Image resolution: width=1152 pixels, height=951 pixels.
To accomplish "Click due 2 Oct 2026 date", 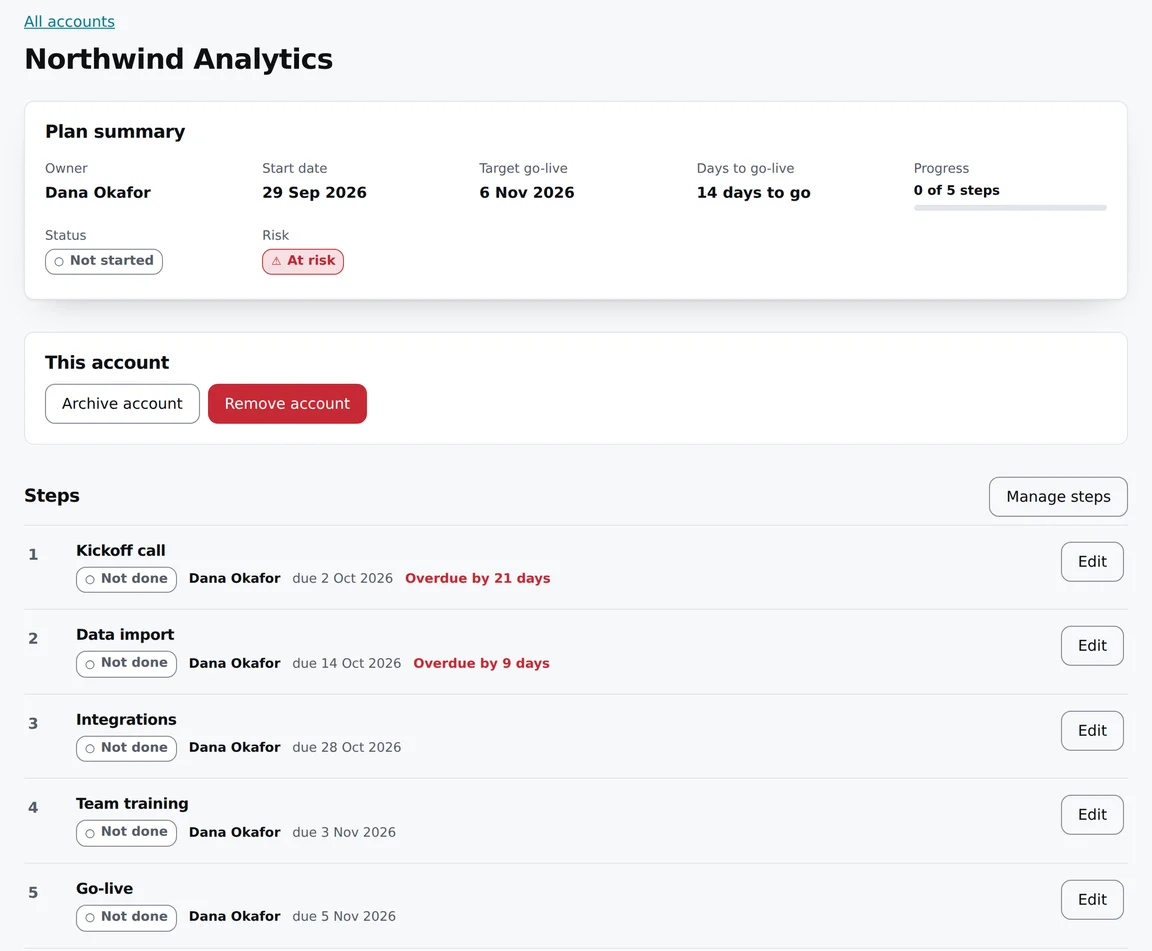I will [x=342, y=578].
